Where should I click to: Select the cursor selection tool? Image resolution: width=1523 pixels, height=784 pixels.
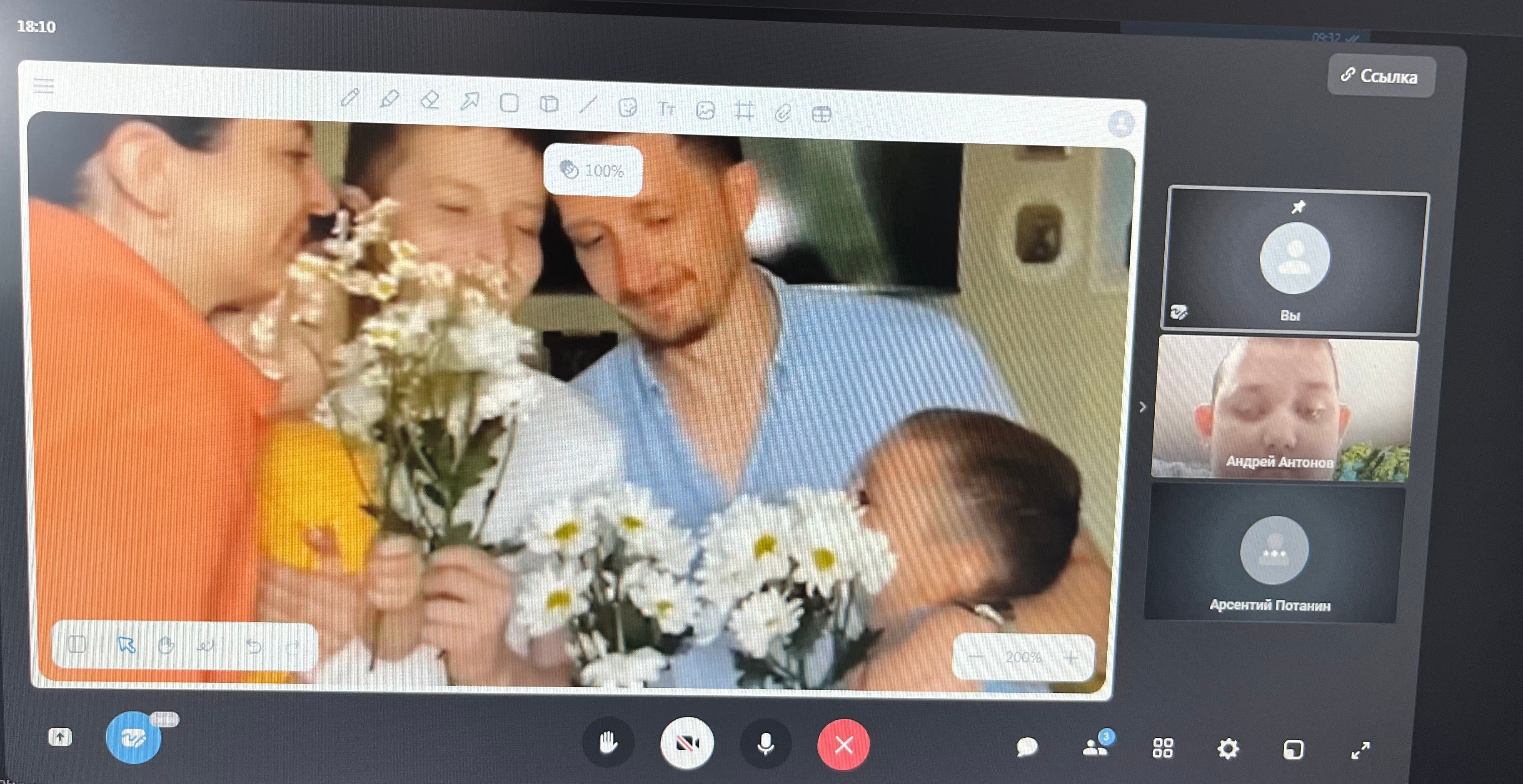pyautogui.click(x=127, y=644)
